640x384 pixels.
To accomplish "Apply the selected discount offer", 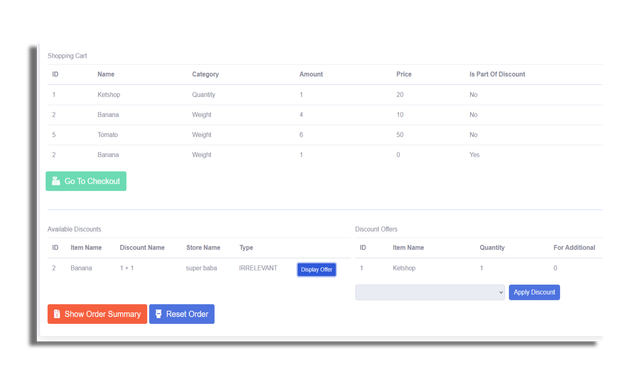I will click(534, 292).
